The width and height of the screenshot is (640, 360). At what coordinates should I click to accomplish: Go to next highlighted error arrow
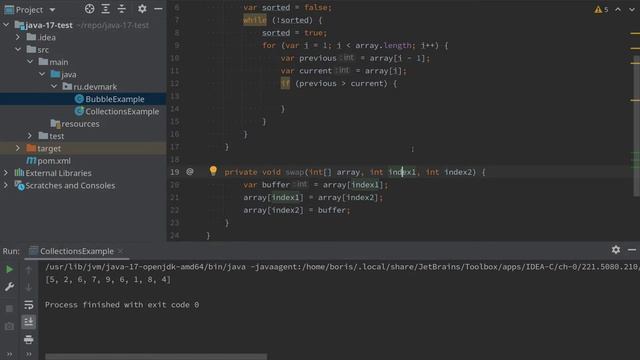632,9
